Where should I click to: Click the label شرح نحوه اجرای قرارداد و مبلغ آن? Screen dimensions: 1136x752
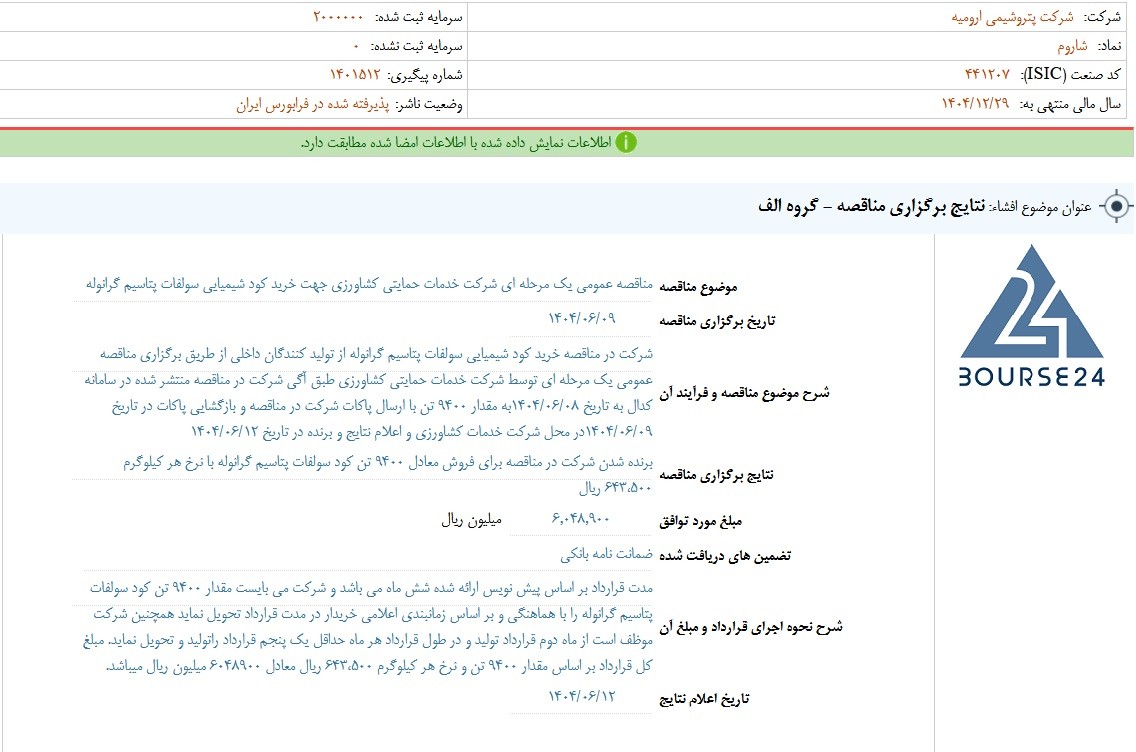(x=751, y=627)
